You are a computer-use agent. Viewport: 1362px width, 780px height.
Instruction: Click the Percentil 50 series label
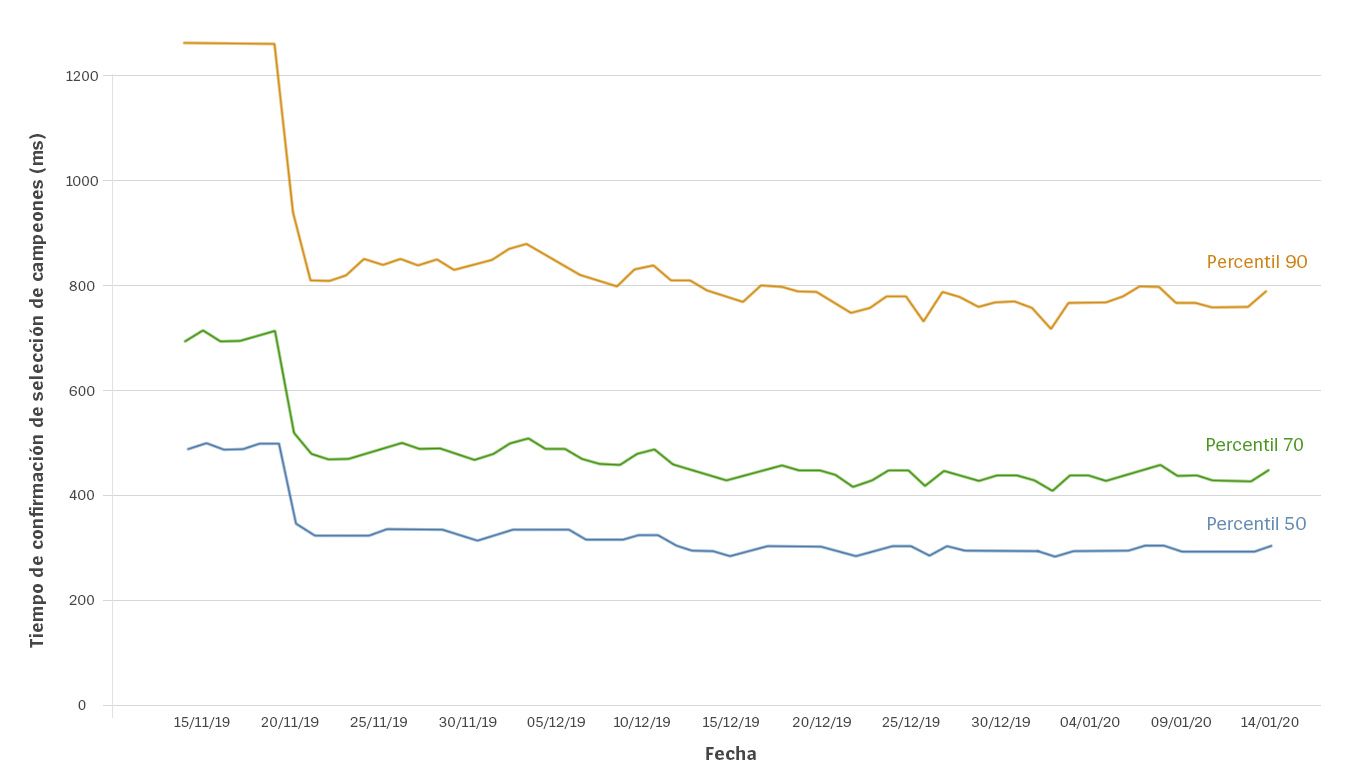coord(1256,524)
